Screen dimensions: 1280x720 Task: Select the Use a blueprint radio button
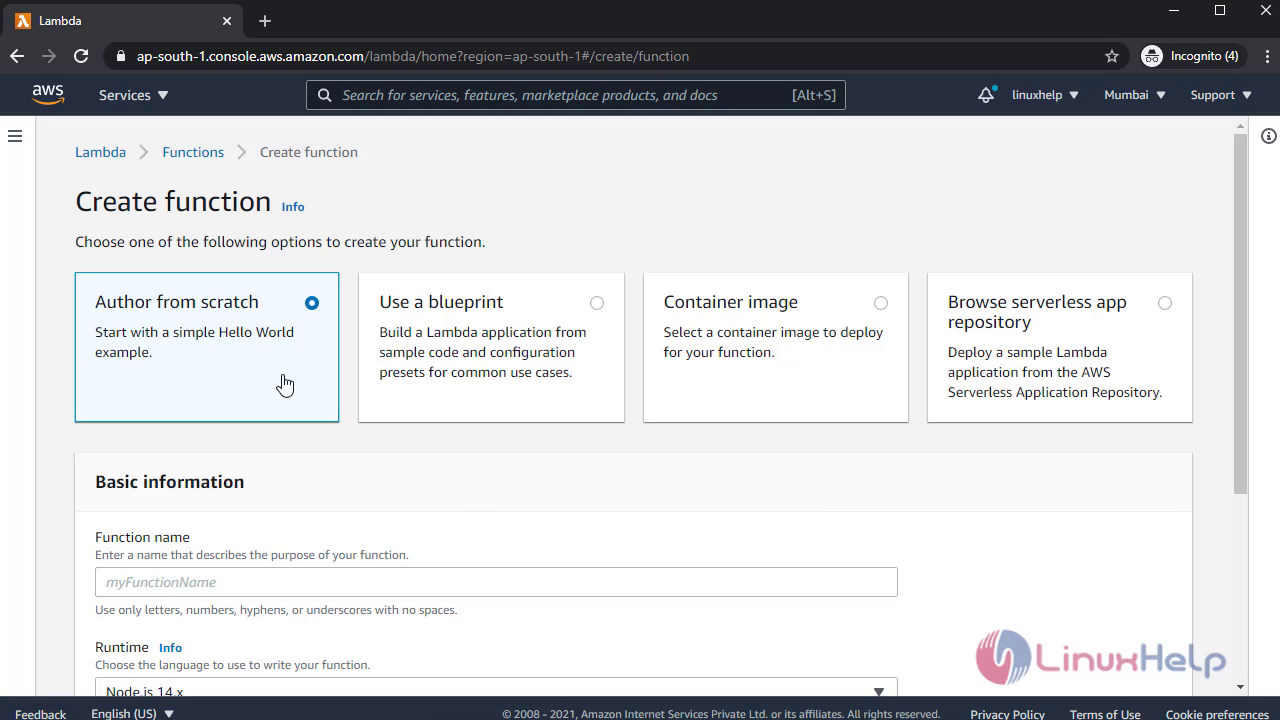coord(597,303)
